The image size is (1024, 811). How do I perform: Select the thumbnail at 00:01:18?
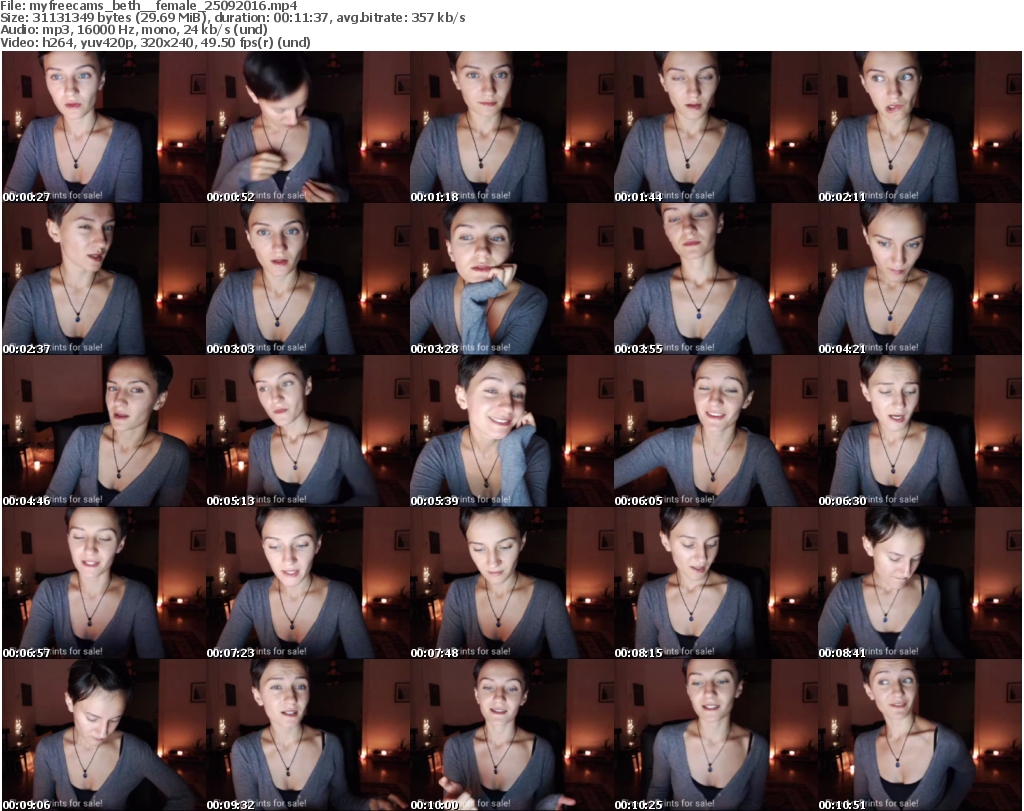[x=512, y=127]
